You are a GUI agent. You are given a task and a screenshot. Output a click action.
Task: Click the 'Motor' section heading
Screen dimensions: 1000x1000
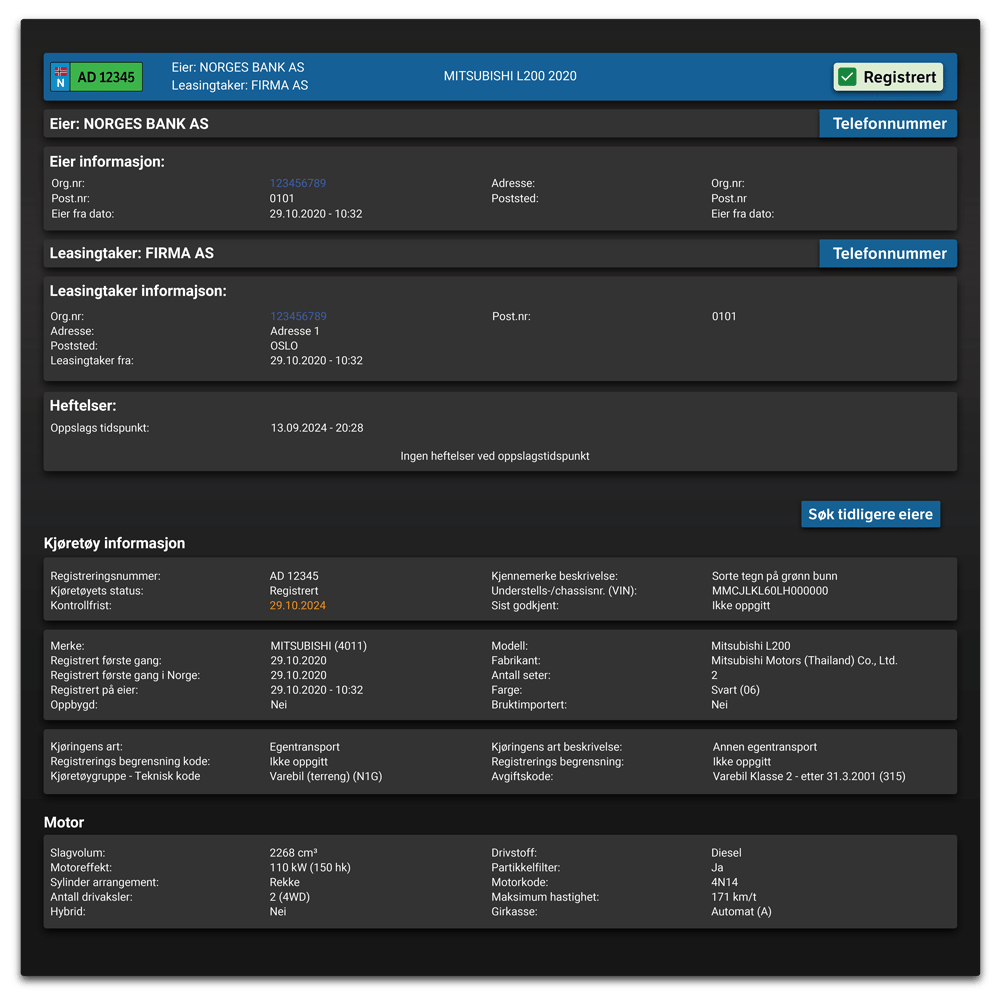click(x=64, y=823)
